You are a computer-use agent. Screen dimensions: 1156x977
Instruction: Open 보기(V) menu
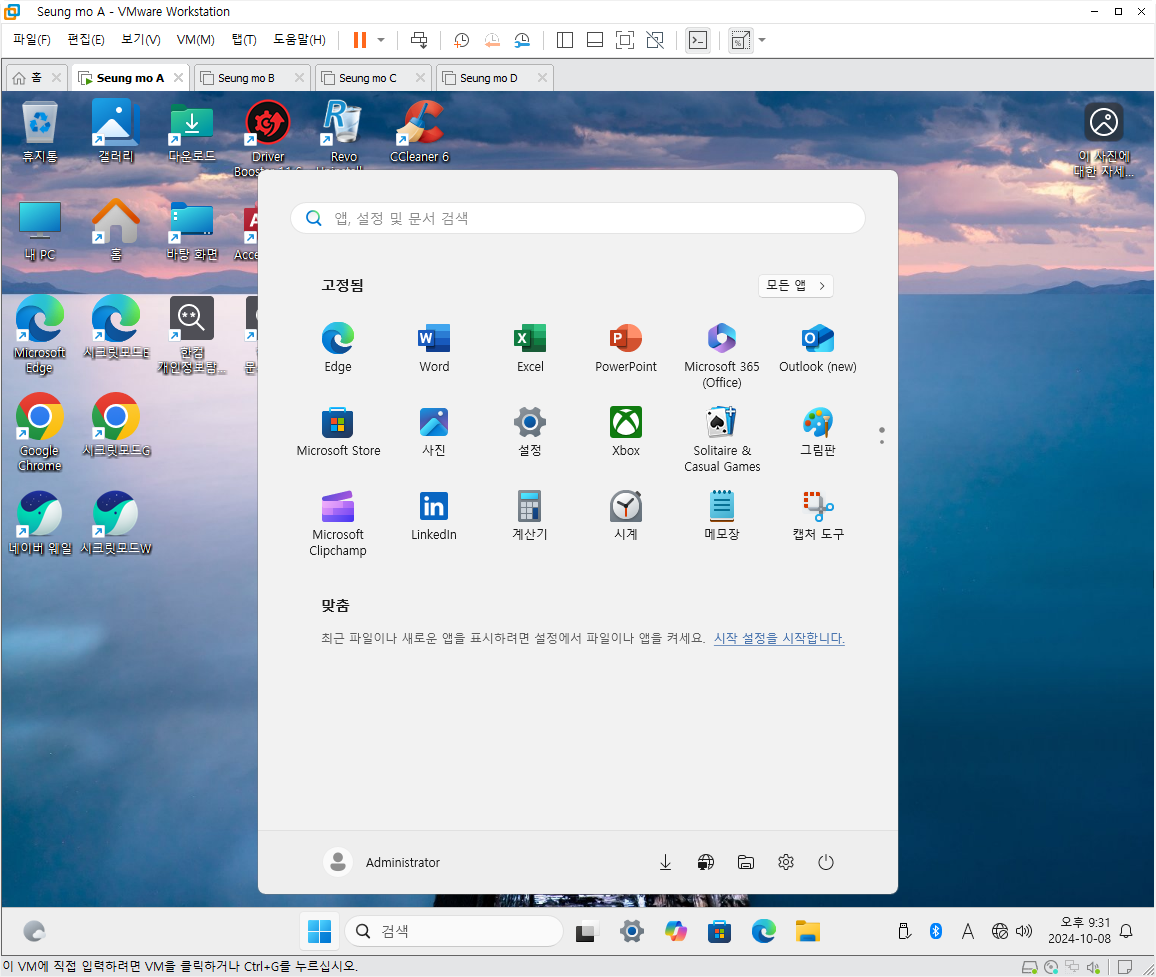(141, 40)
